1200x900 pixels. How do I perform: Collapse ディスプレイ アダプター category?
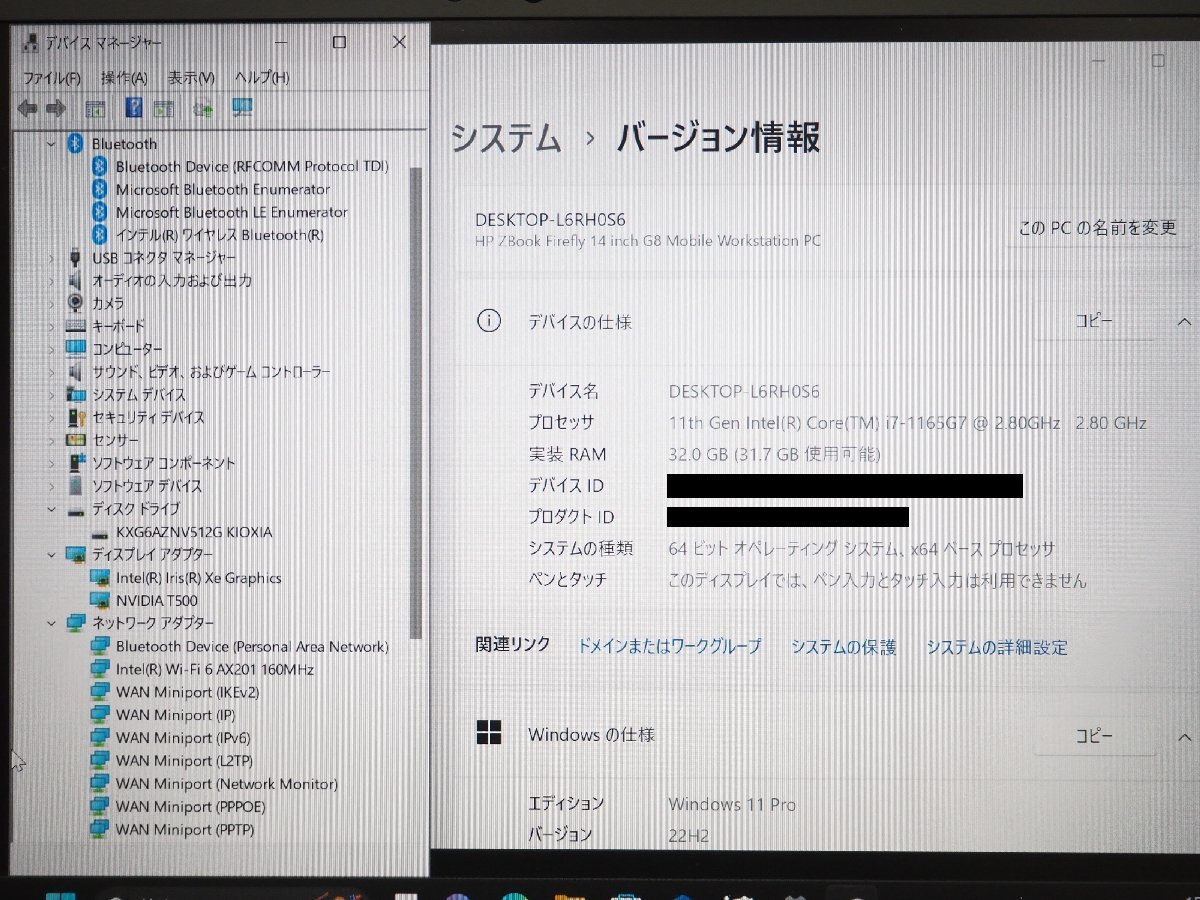[x=51, y=554]
